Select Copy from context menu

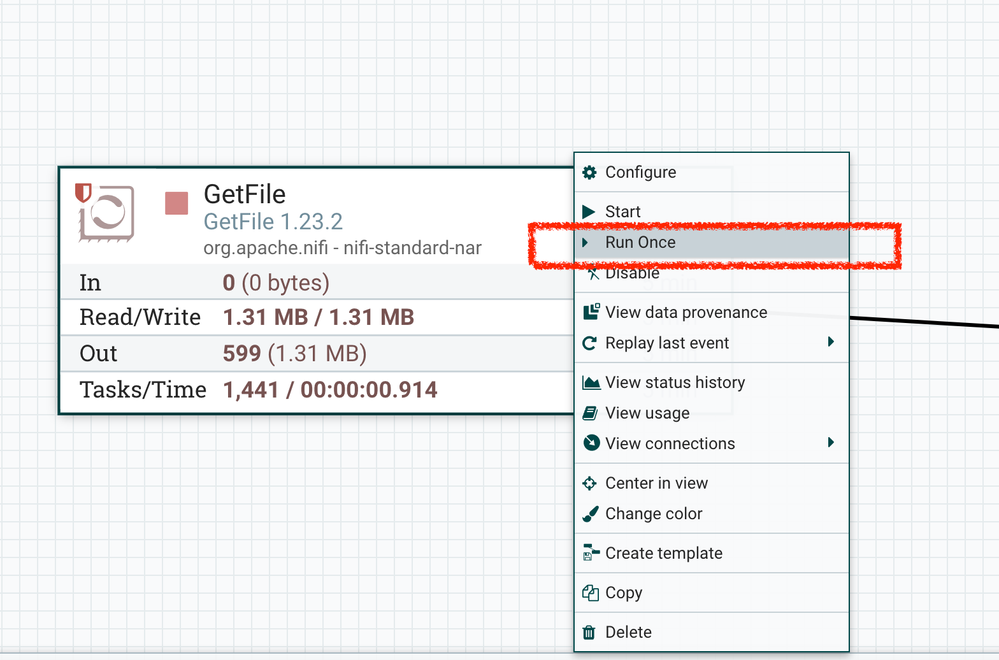click(x=712, y=592)
